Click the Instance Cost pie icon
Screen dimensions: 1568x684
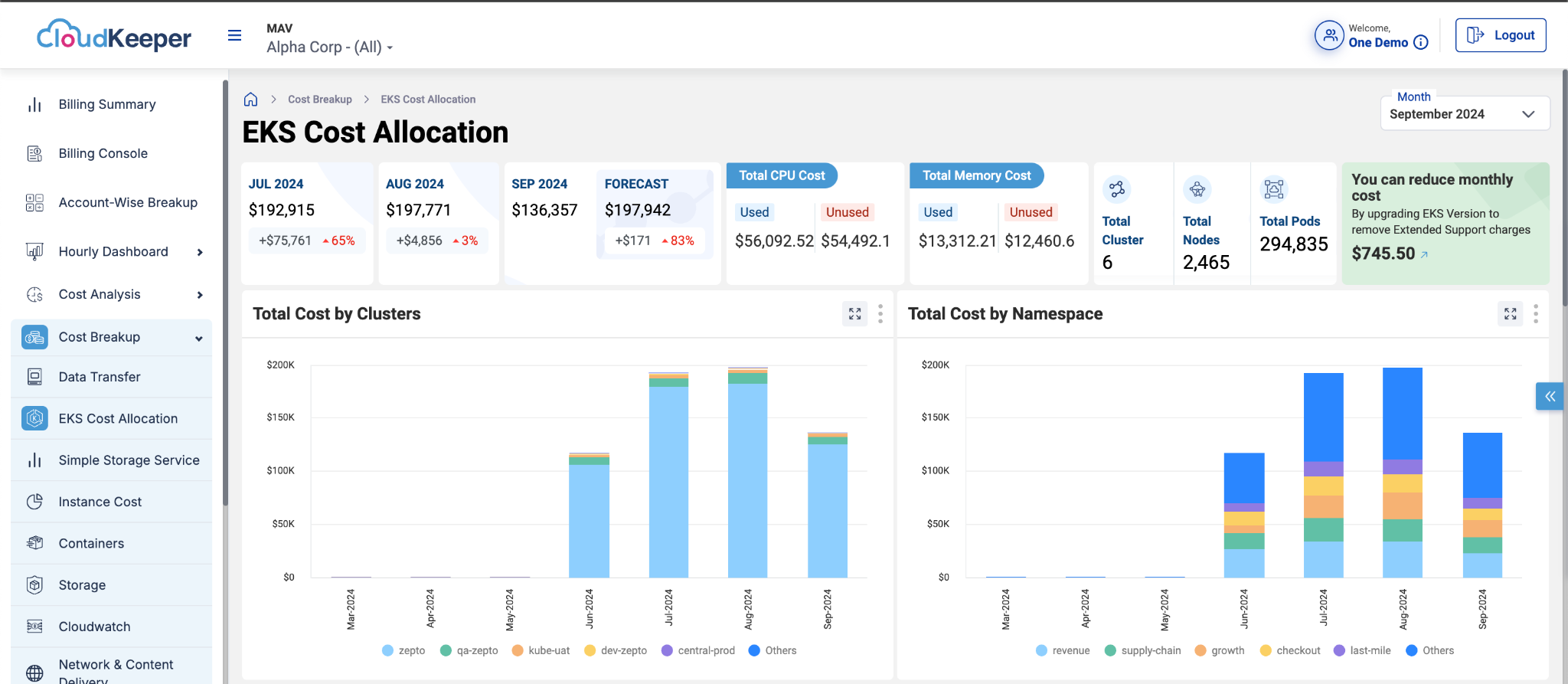[34, 502]
